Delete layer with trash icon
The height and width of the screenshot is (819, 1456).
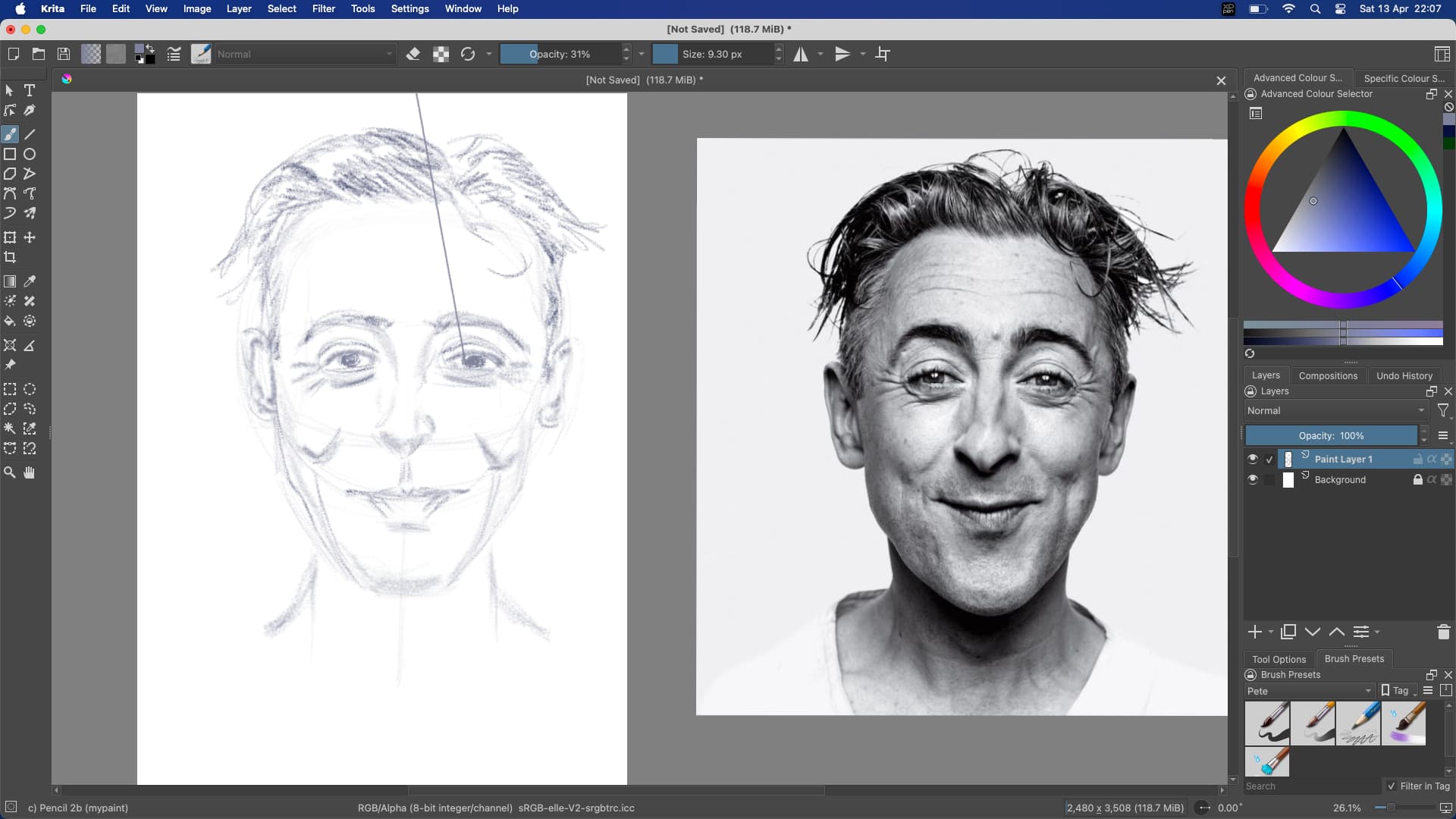pyautogui.click(x=1443, y=632)
